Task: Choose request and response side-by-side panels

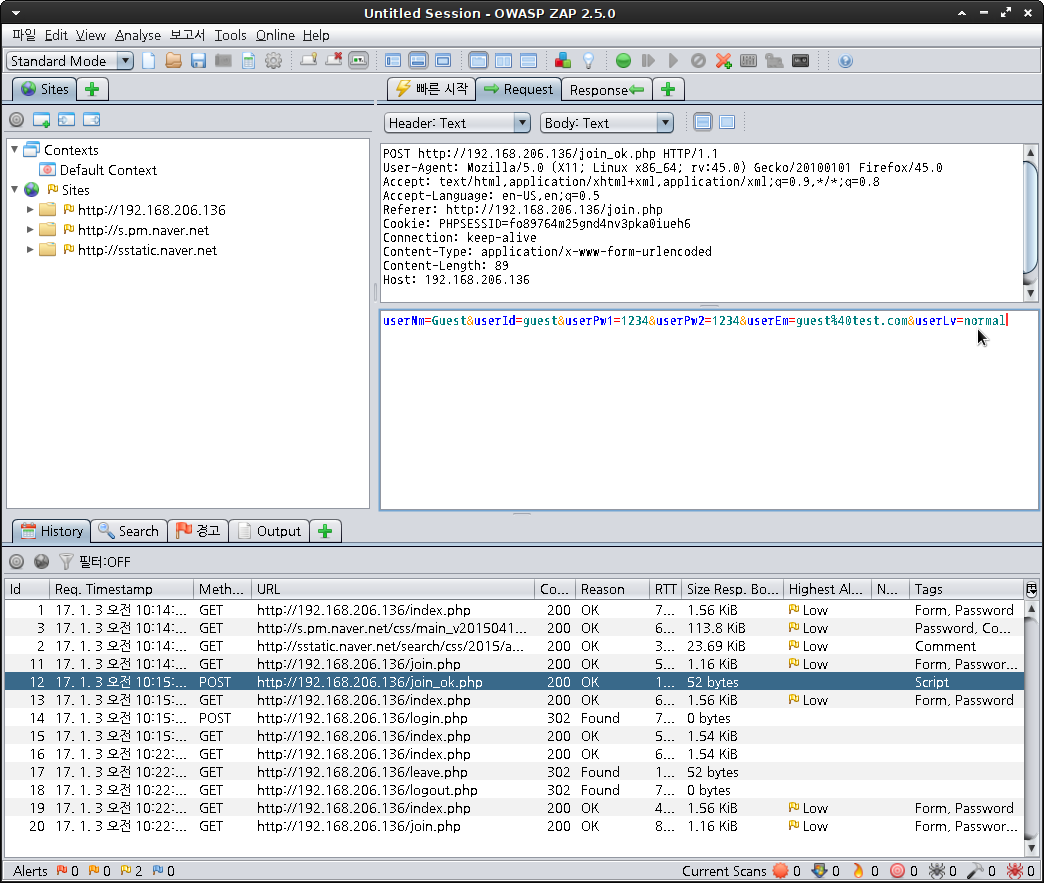Action: coord(503,61)
